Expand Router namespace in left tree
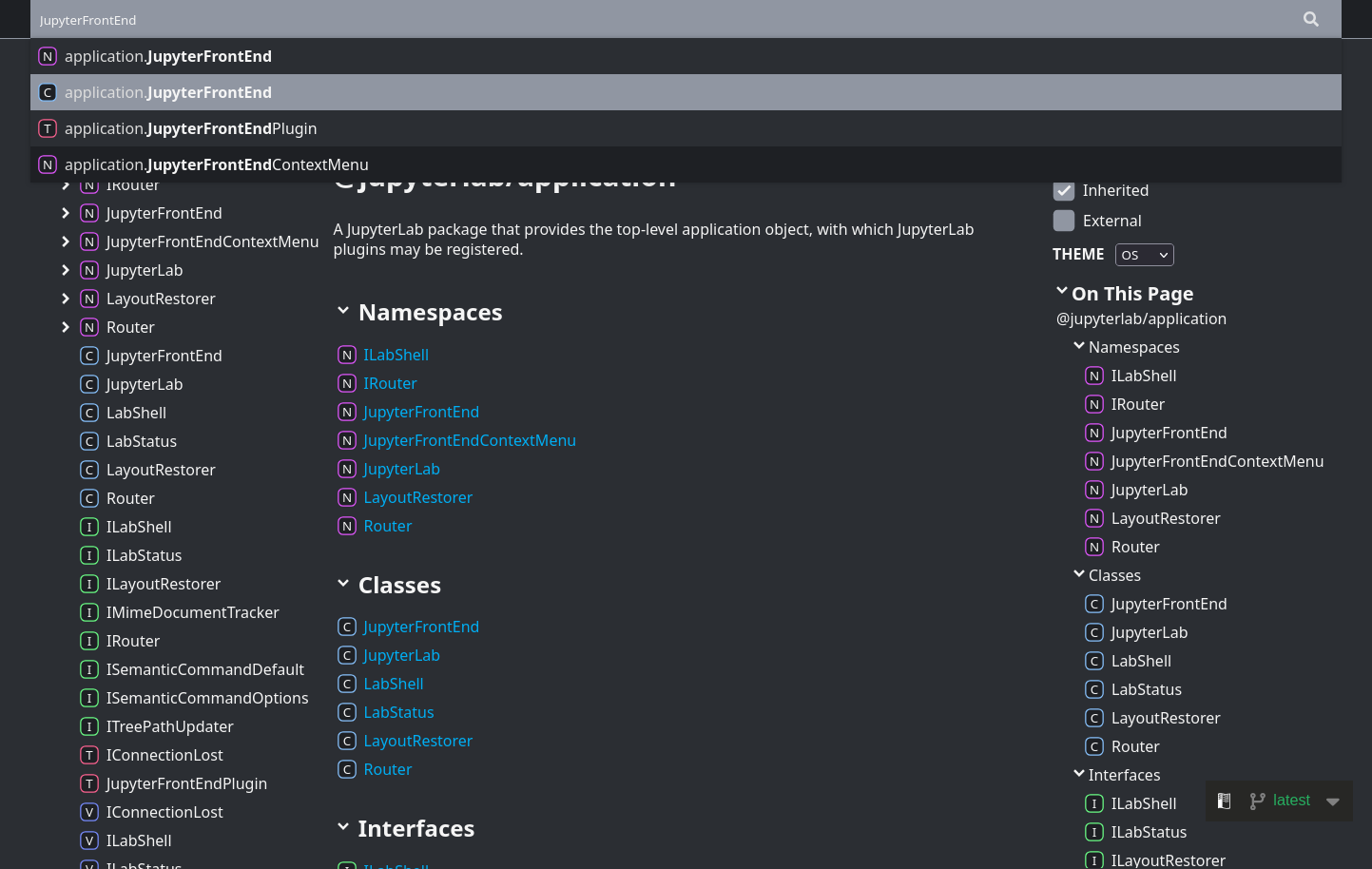1372x869 pixels. 66,327
